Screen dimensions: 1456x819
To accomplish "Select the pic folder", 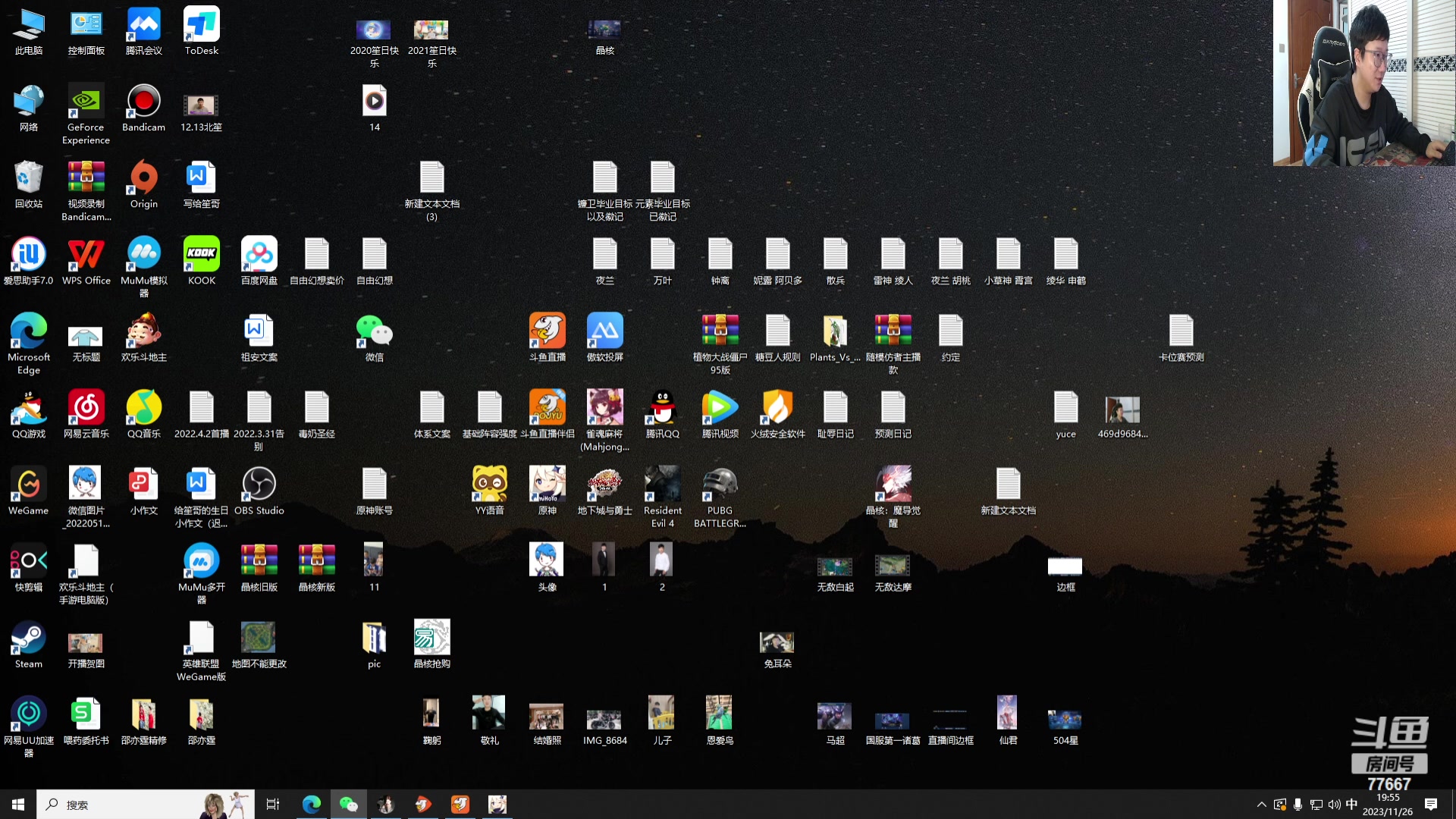I will click(x=375, y=644).
